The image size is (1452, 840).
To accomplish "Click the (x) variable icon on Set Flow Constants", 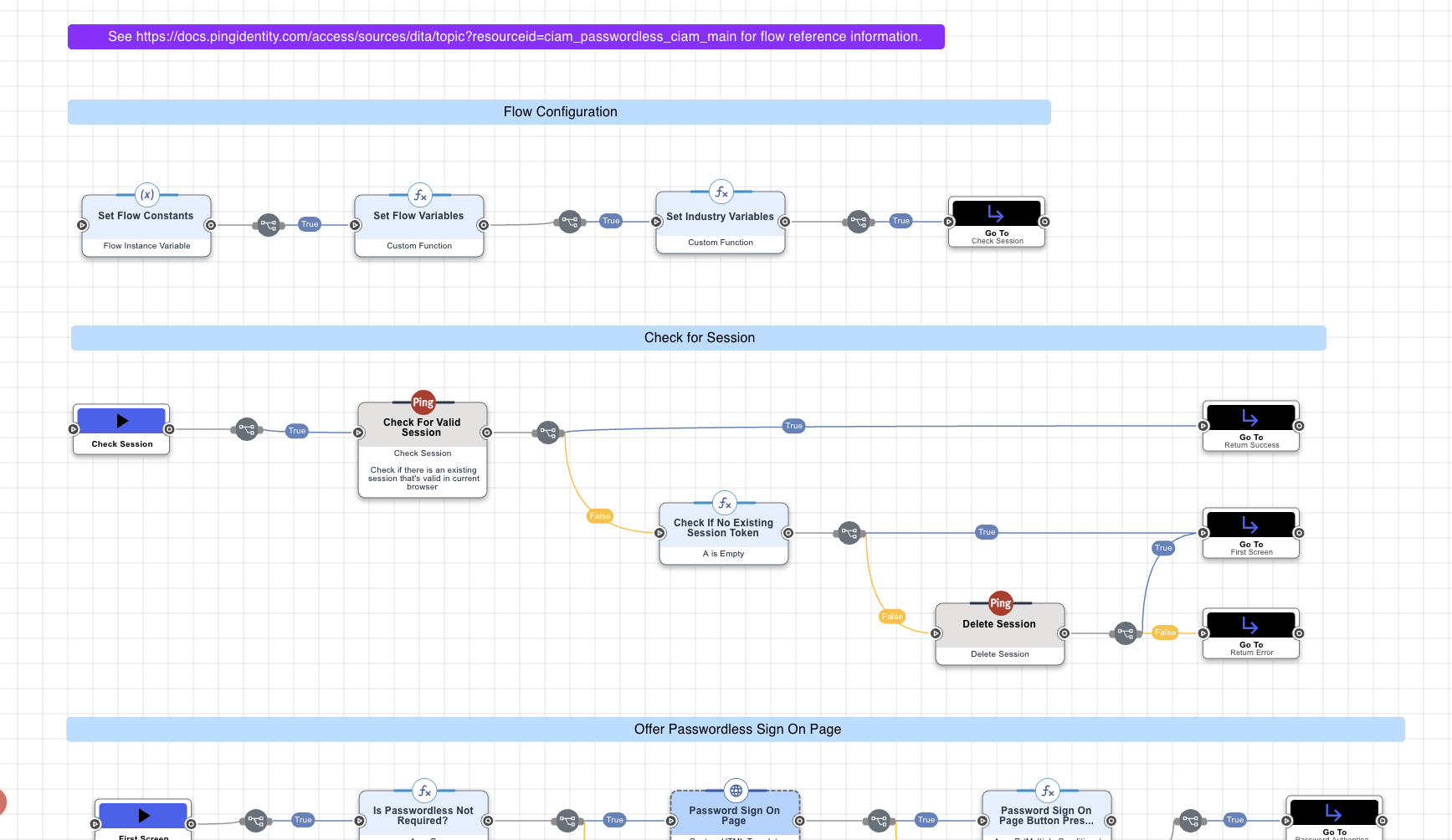I will [x=147, y=195].
